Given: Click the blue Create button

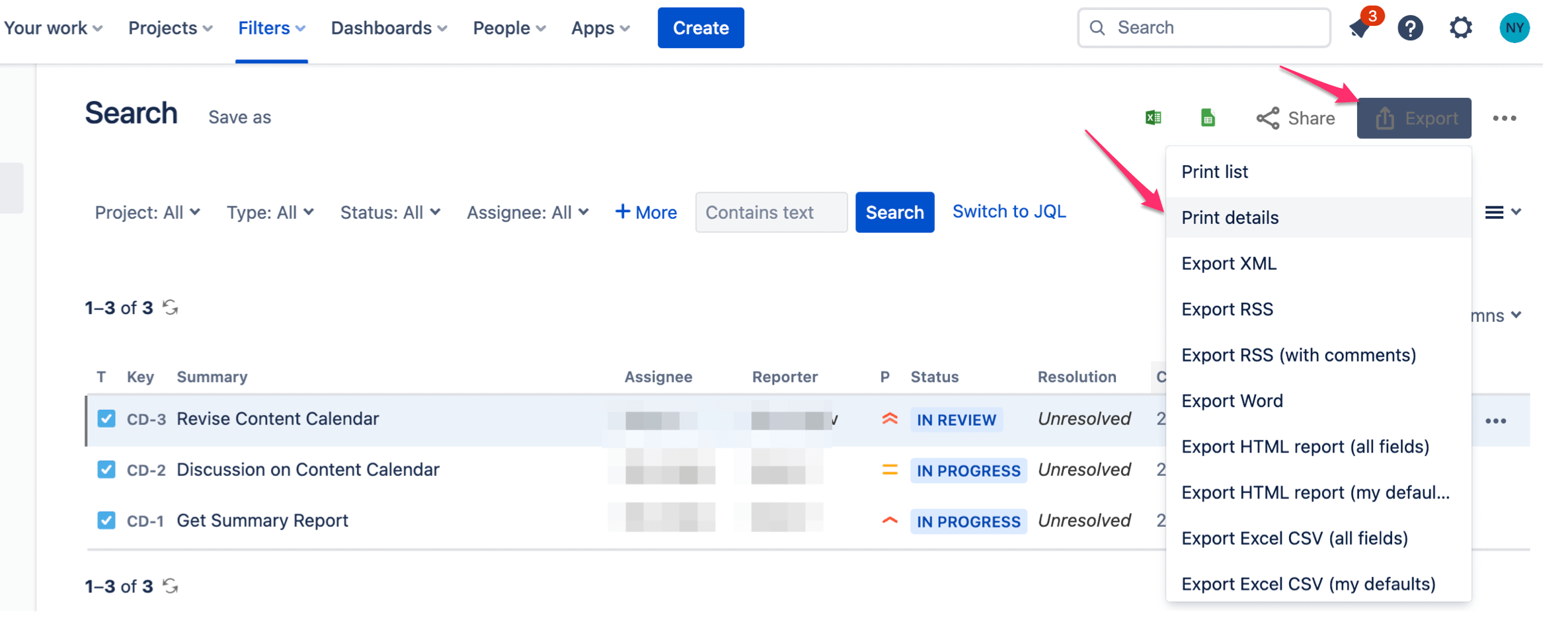Looking at the screenshot, I should tap(701, 28).
